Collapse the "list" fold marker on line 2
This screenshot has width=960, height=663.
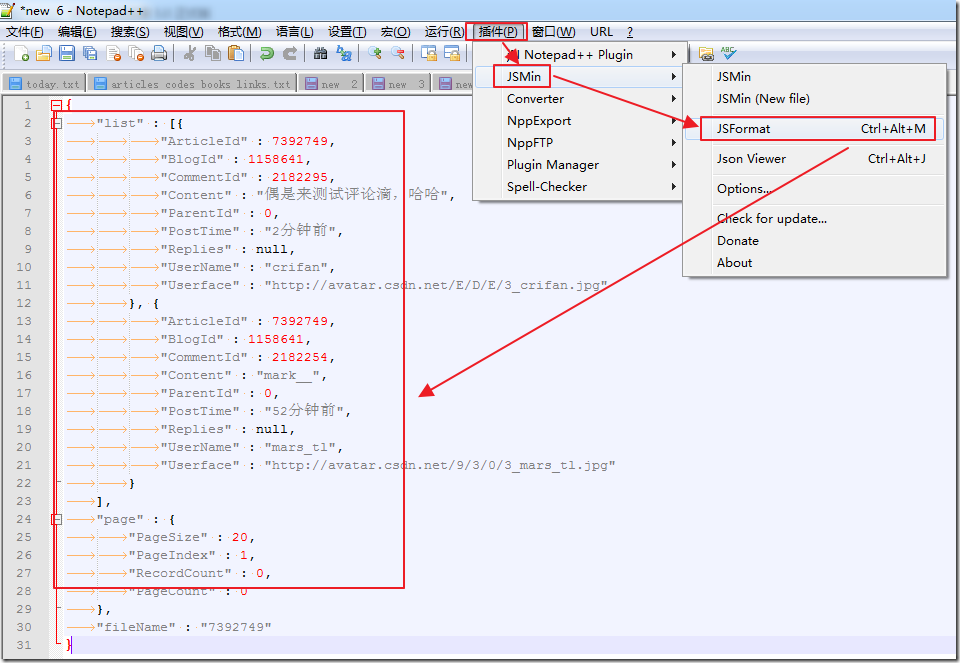(56, 123)
